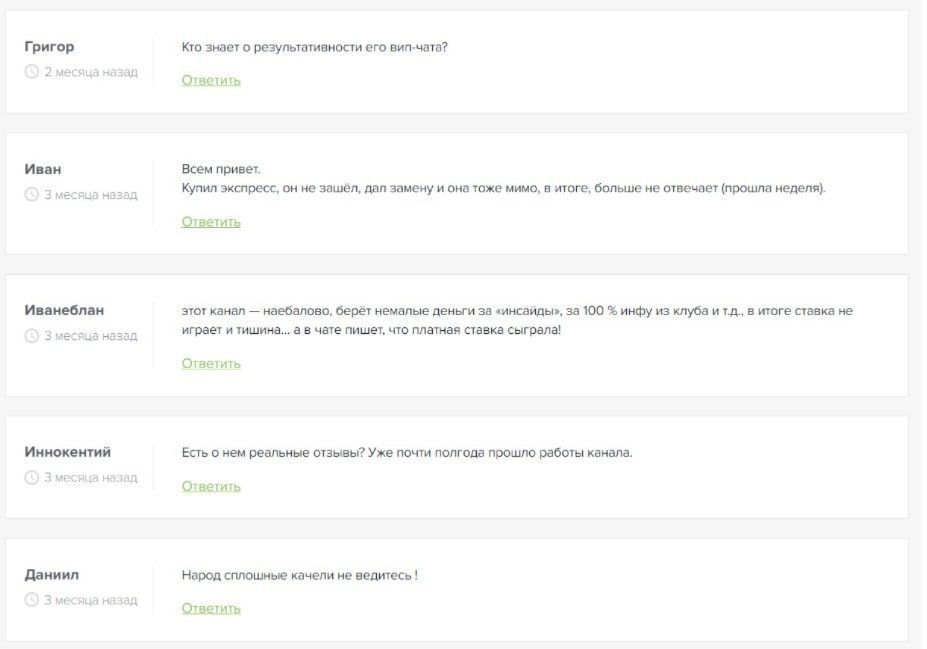Viewport: 927px width, 649px height.
Task: Click Иннокентий's comment about реальные отзывы
Action: point(407,453)
